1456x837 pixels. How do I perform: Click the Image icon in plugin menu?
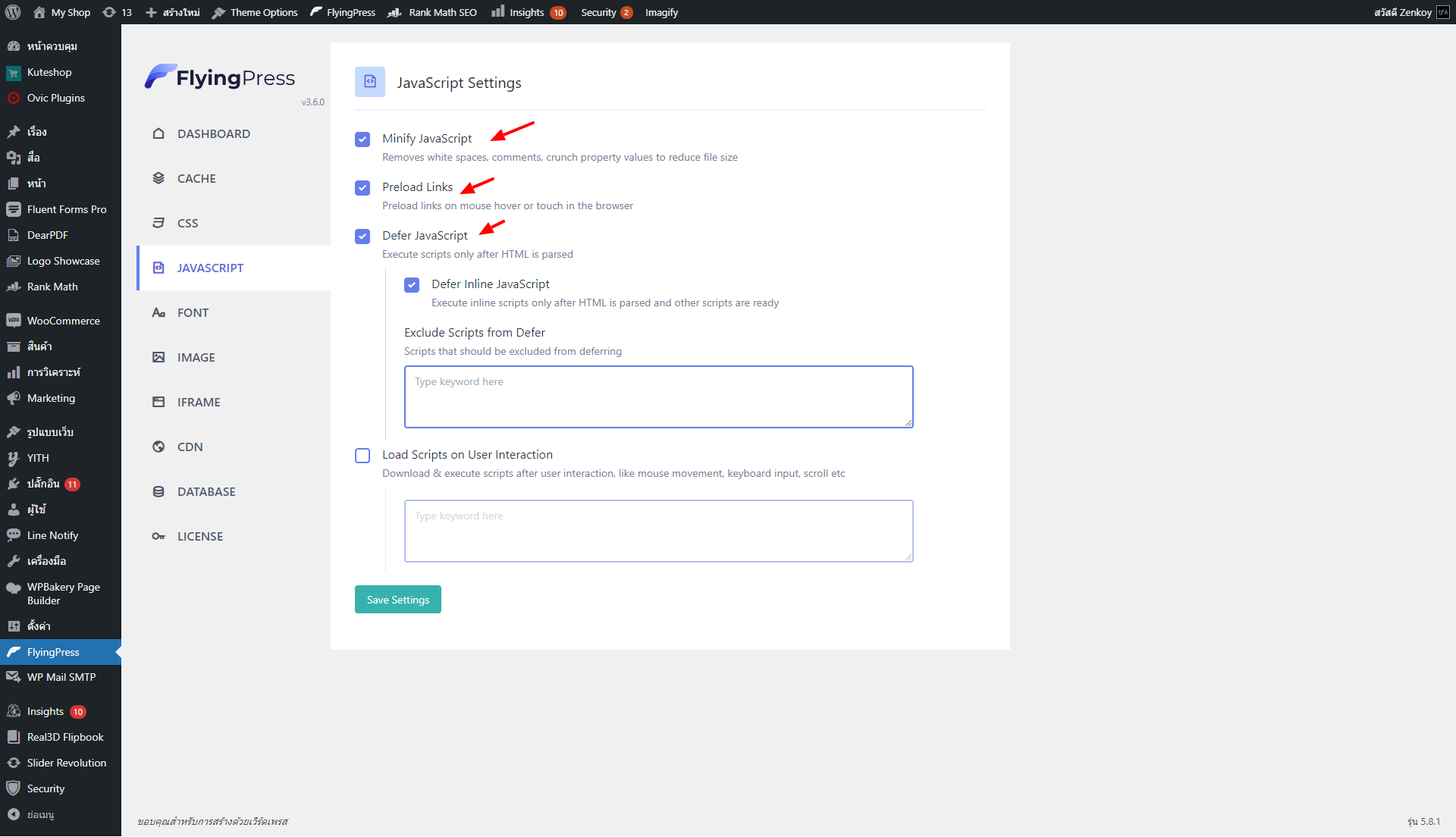click(x=158, y=357)
